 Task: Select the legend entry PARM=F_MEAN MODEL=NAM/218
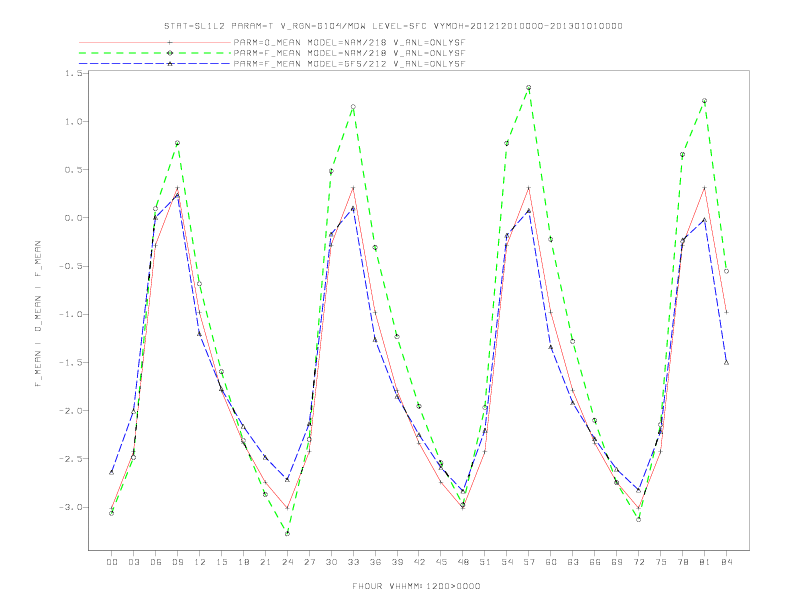(x=349, y=53)
